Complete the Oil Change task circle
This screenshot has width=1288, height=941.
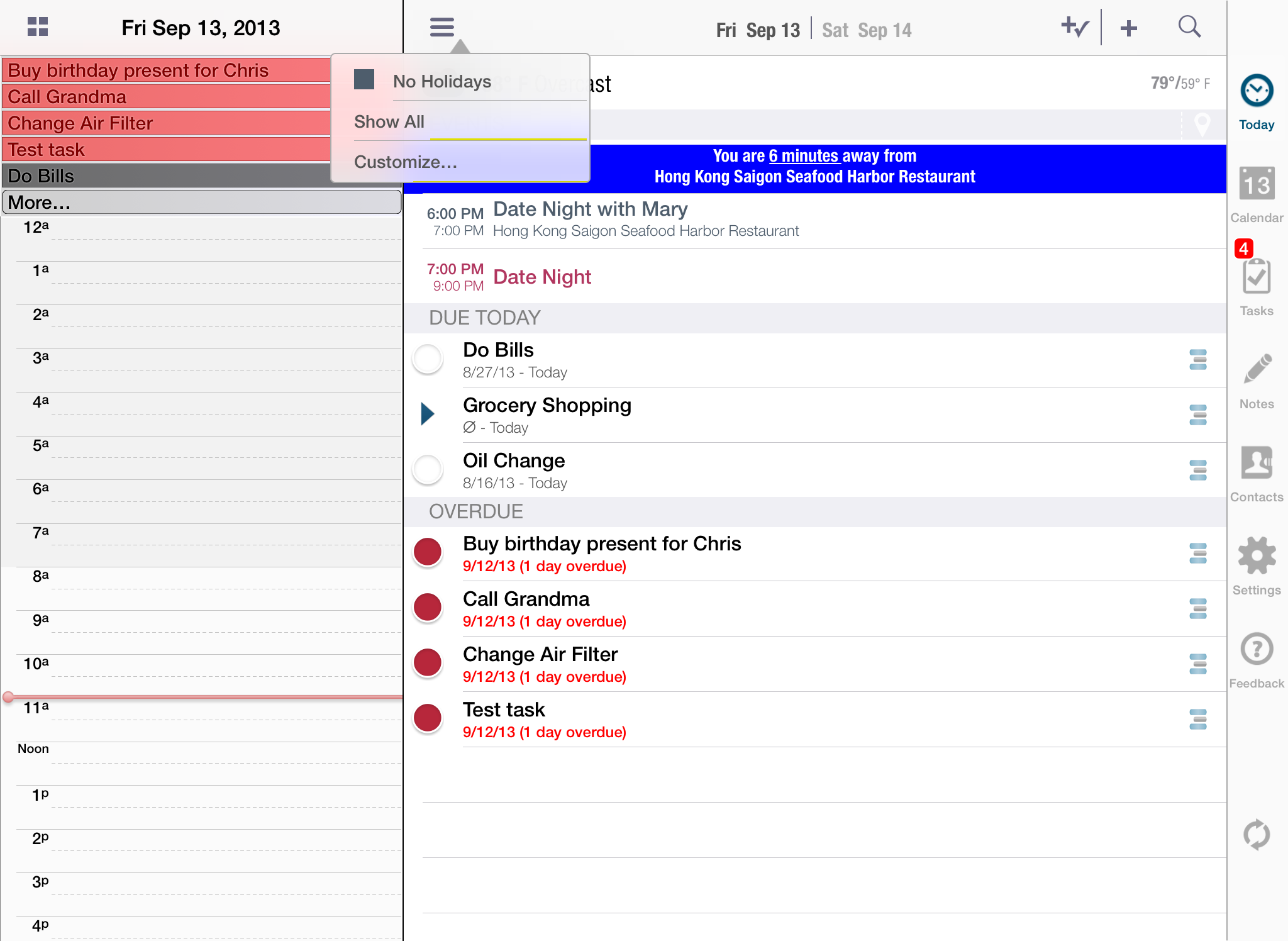(427, 469)
